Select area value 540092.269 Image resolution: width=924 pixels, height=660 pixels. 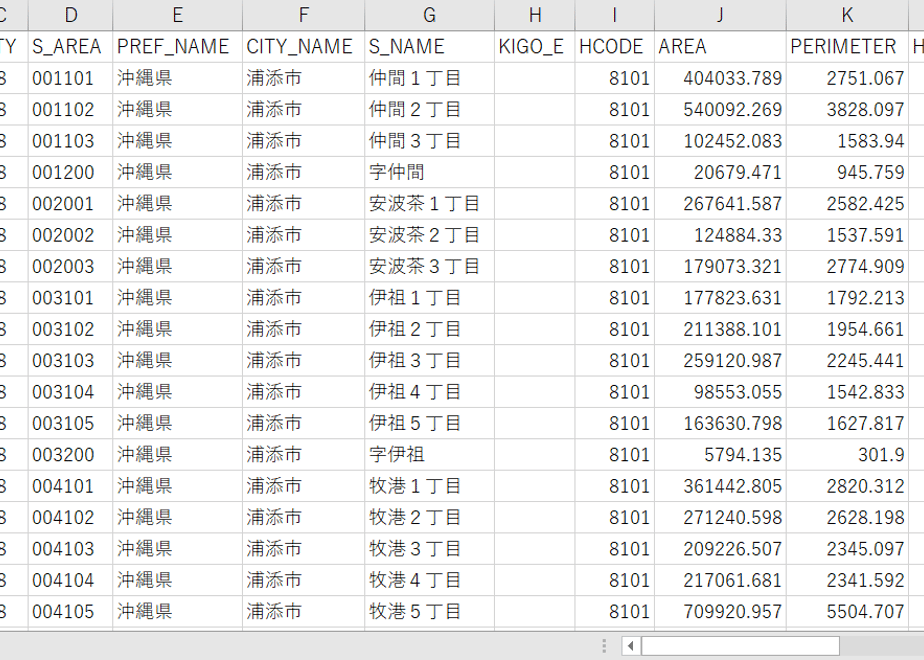click(720, 109)
